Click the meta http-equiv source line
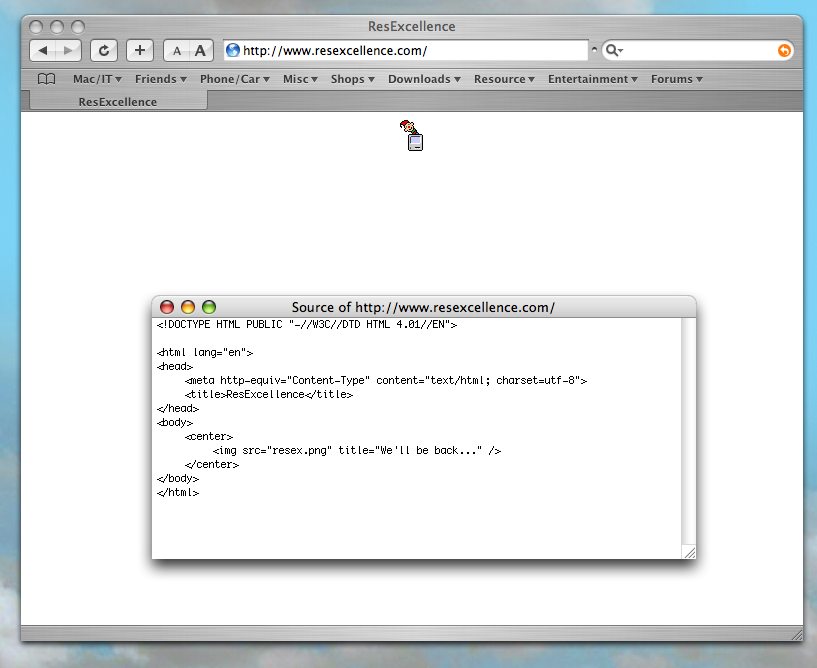 point(386,380)
